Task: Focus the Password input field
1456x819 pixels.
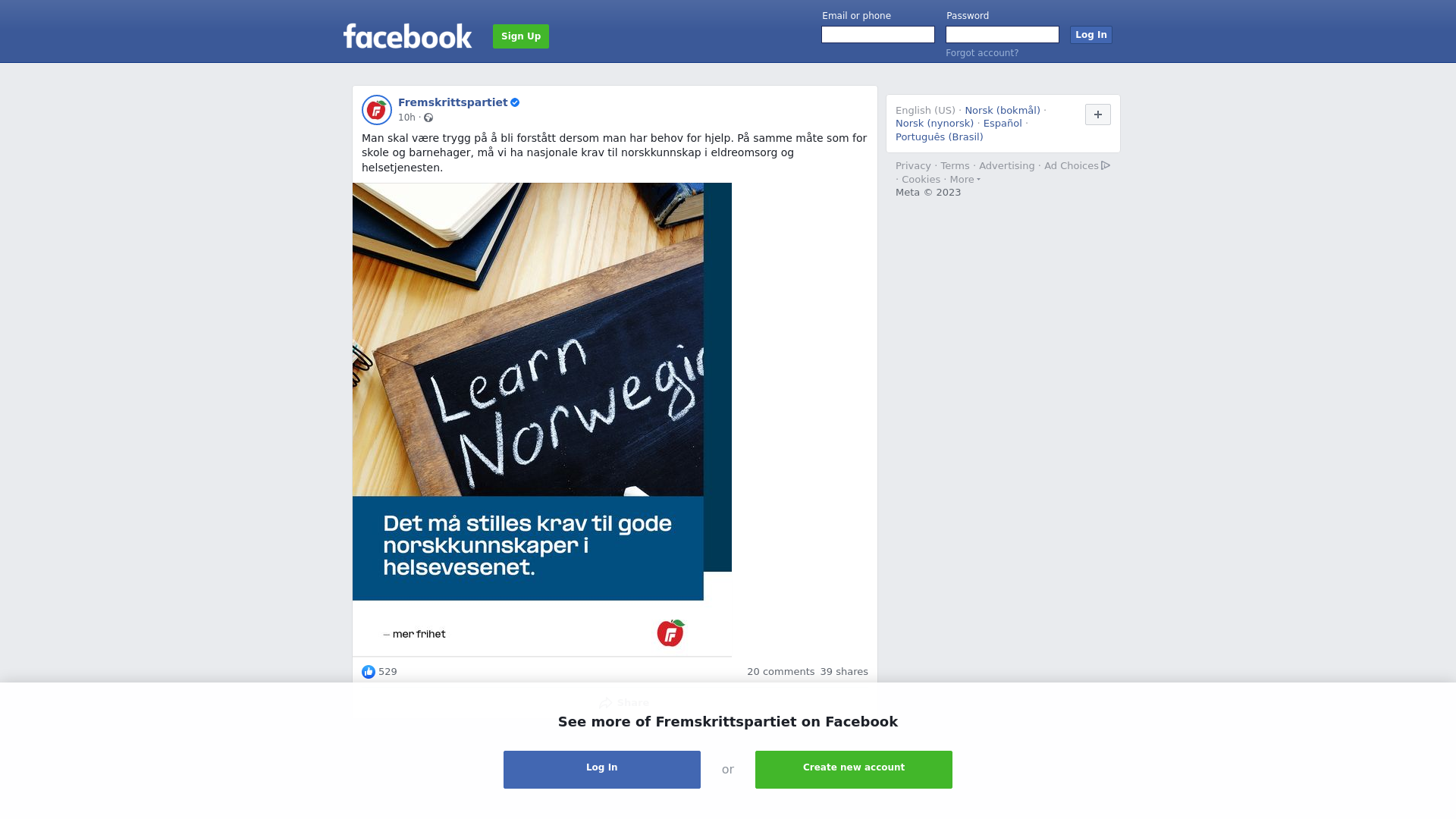Action: click(x=1003, y=35)
